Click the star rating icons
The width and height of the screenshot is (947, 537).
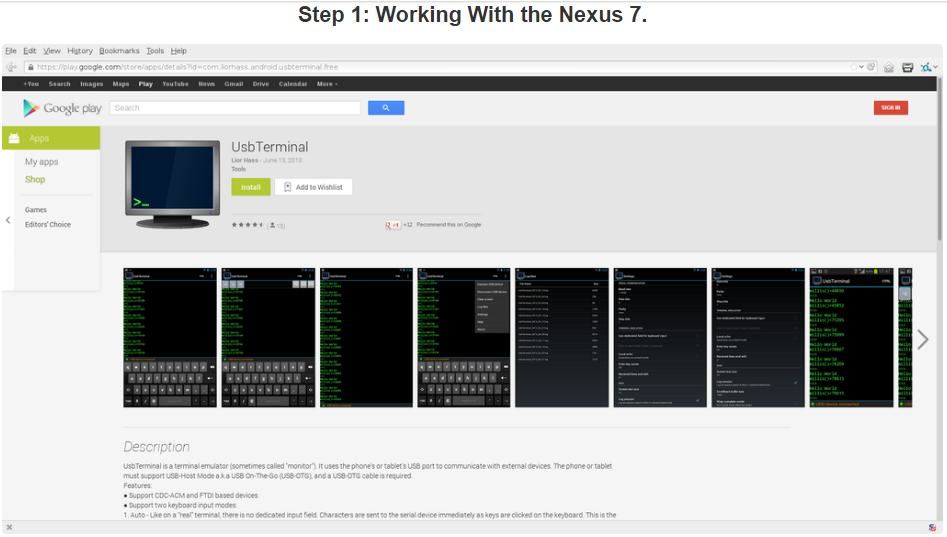[248, 225]
